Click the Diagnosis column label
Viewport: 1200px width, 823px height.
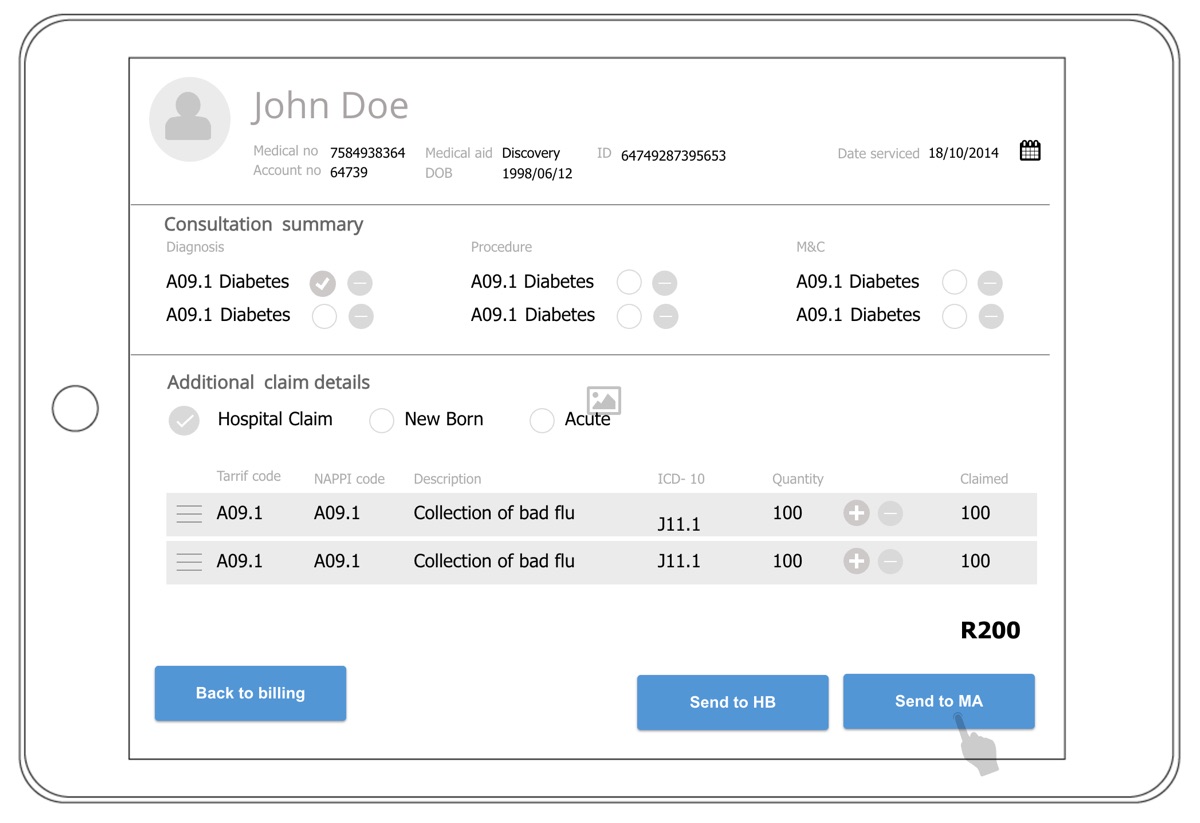(x=195, y=247)
